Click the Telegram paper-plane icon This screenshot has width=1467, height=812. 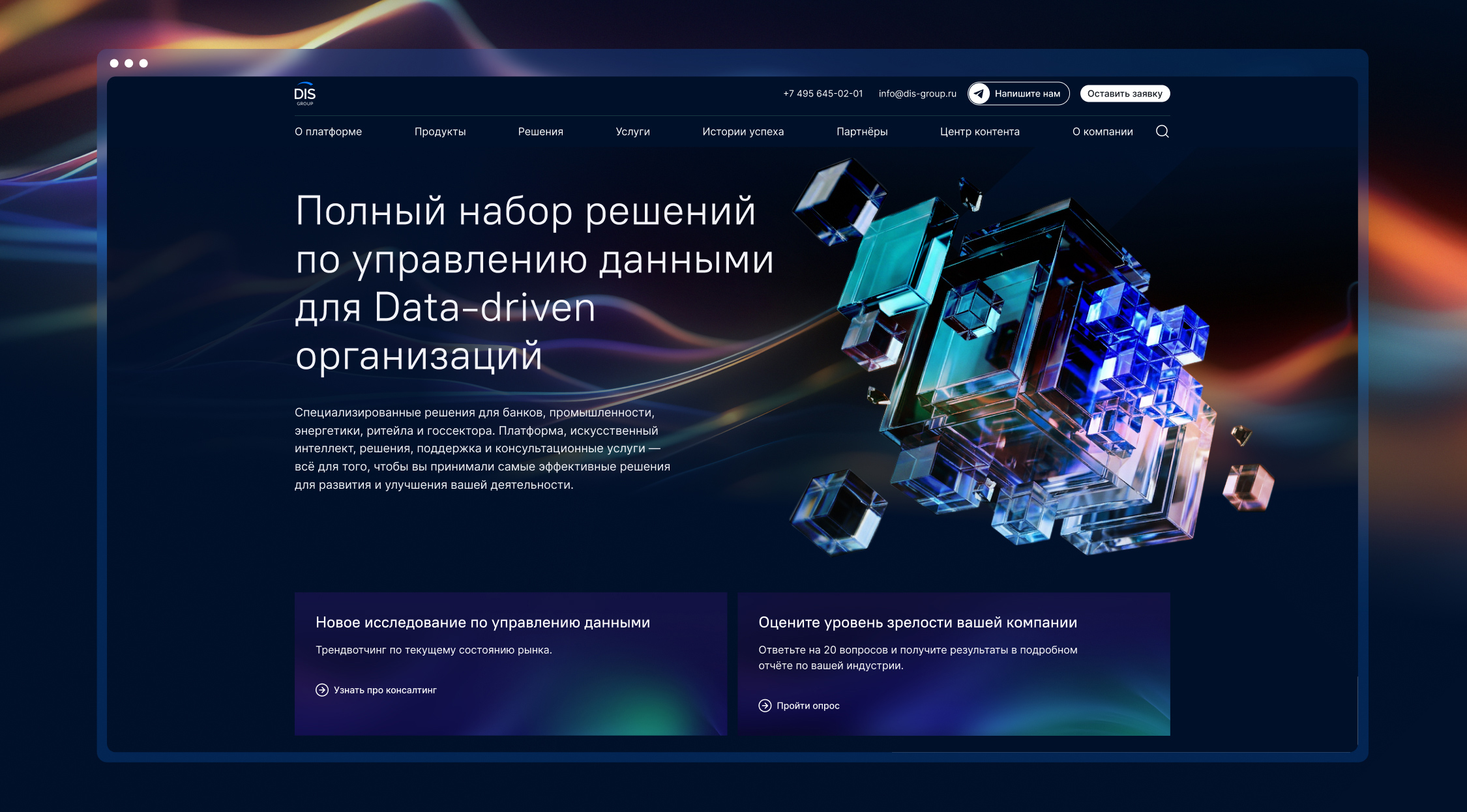coord(979,94)
